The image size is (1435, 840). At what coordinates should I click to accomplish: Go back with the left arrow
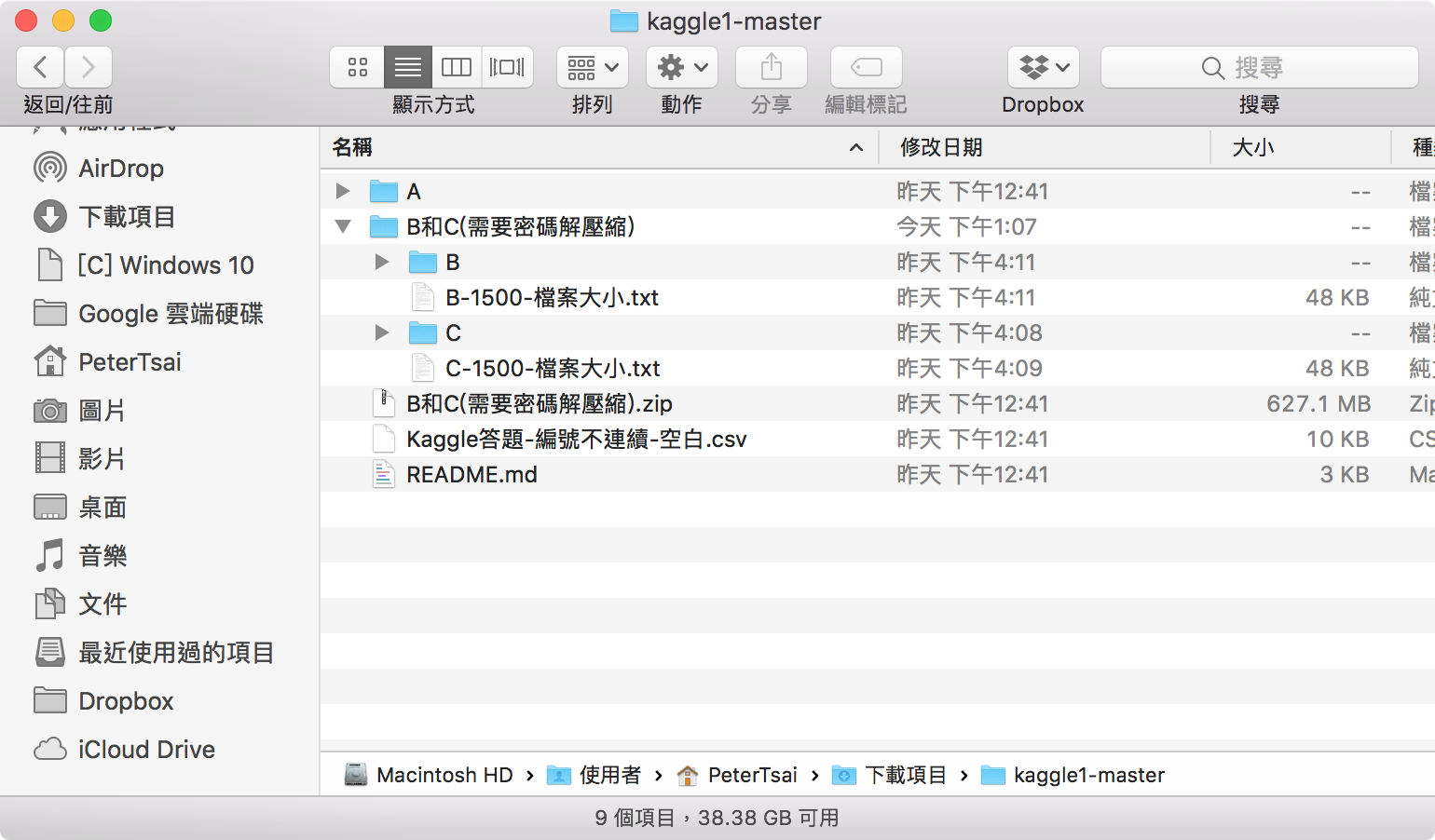click(40, 67)
